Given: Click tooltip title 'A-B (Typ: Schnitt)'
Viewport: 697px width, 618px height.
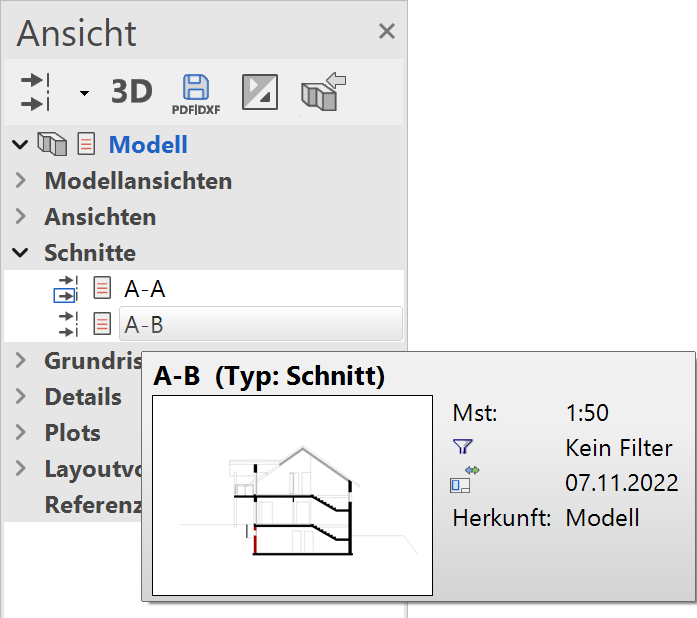Looking at the screenshot, I should (x=269, y=376).
